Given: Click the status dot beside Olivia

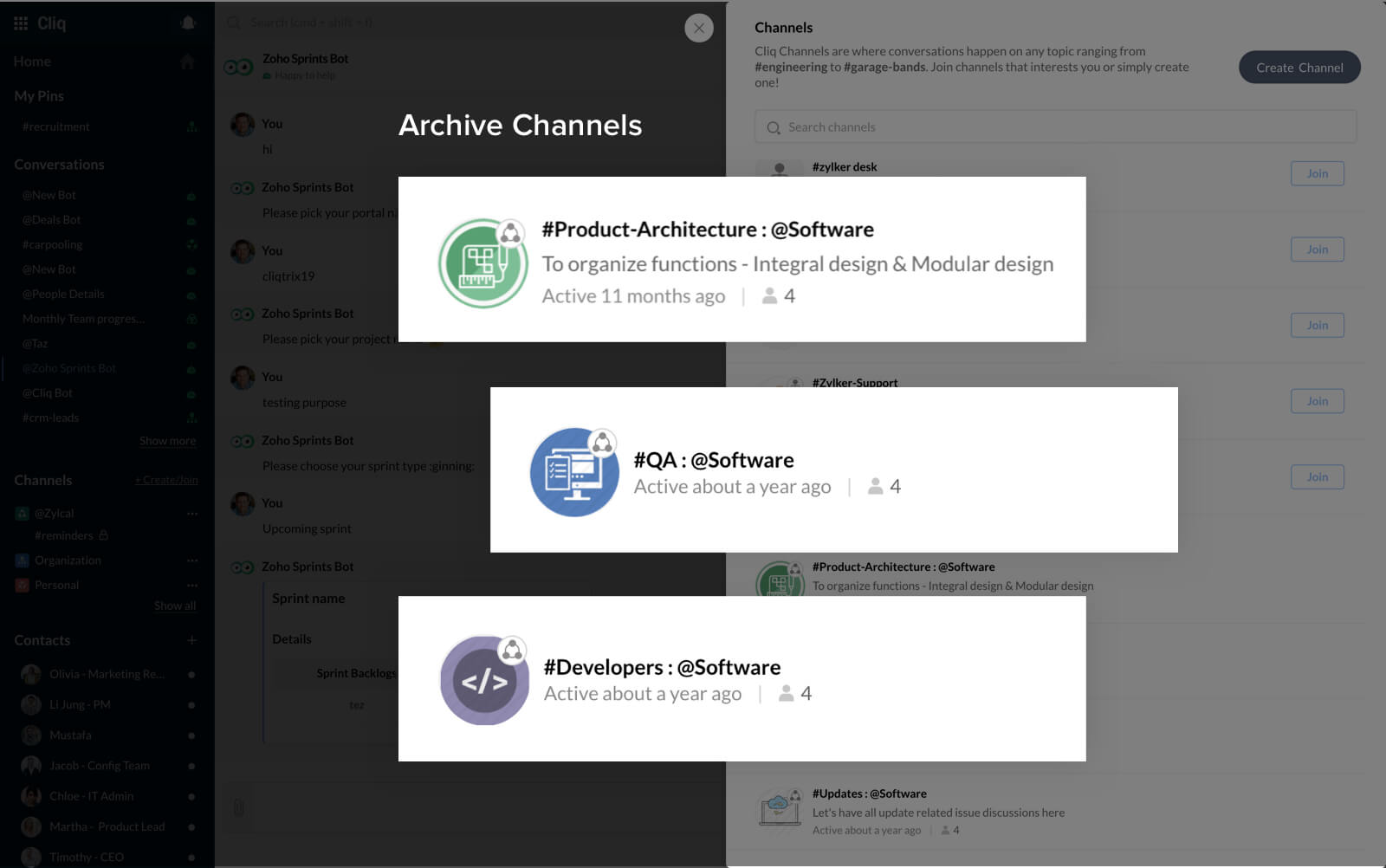Looking at the screenshot, I should [x=191, y=675].
